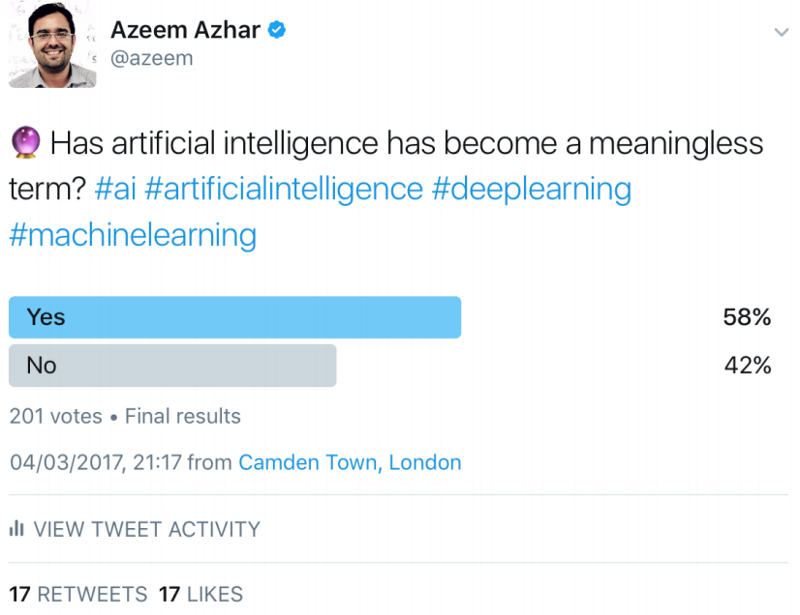This screenshot has height=615, width=800.
Task: Select the Yes poll result bar
Action: (235, 318)
